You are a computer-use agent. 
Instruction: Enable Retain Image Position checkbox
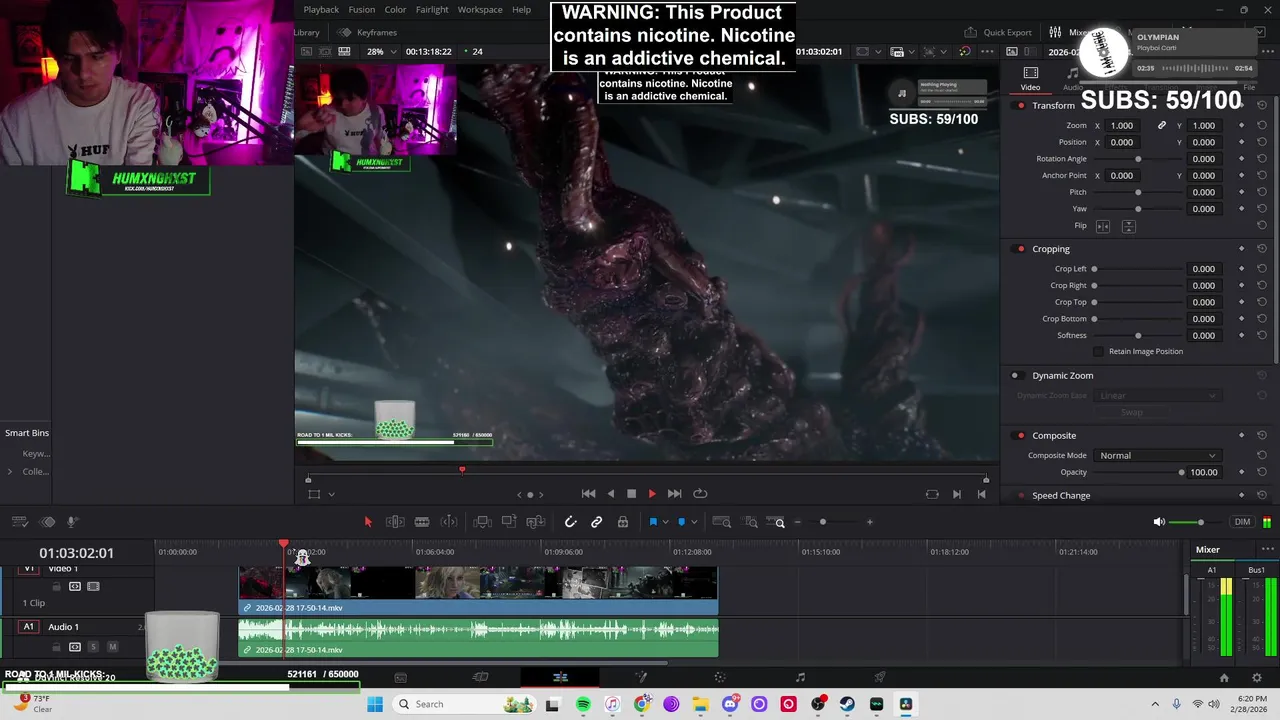[x=1099, y=352]
